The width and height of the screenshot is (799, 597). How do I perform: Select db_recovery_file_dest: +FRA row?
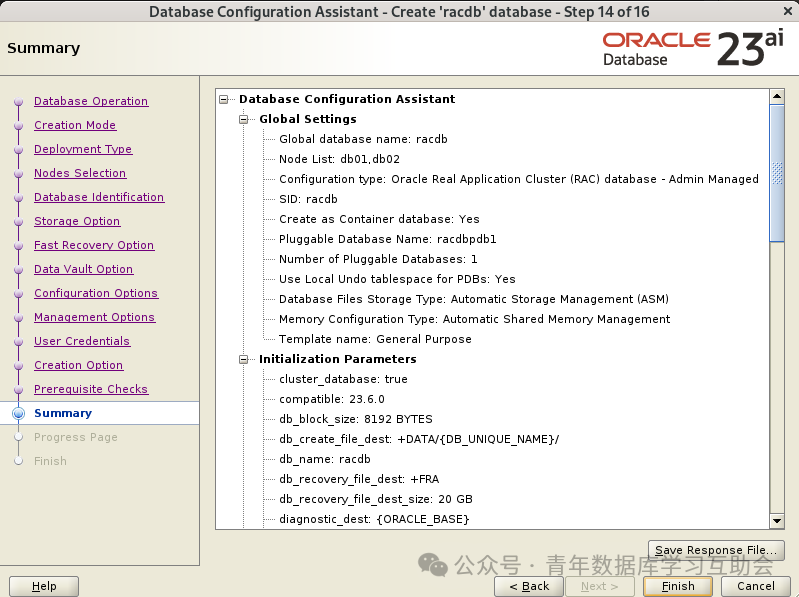(359, 479)
